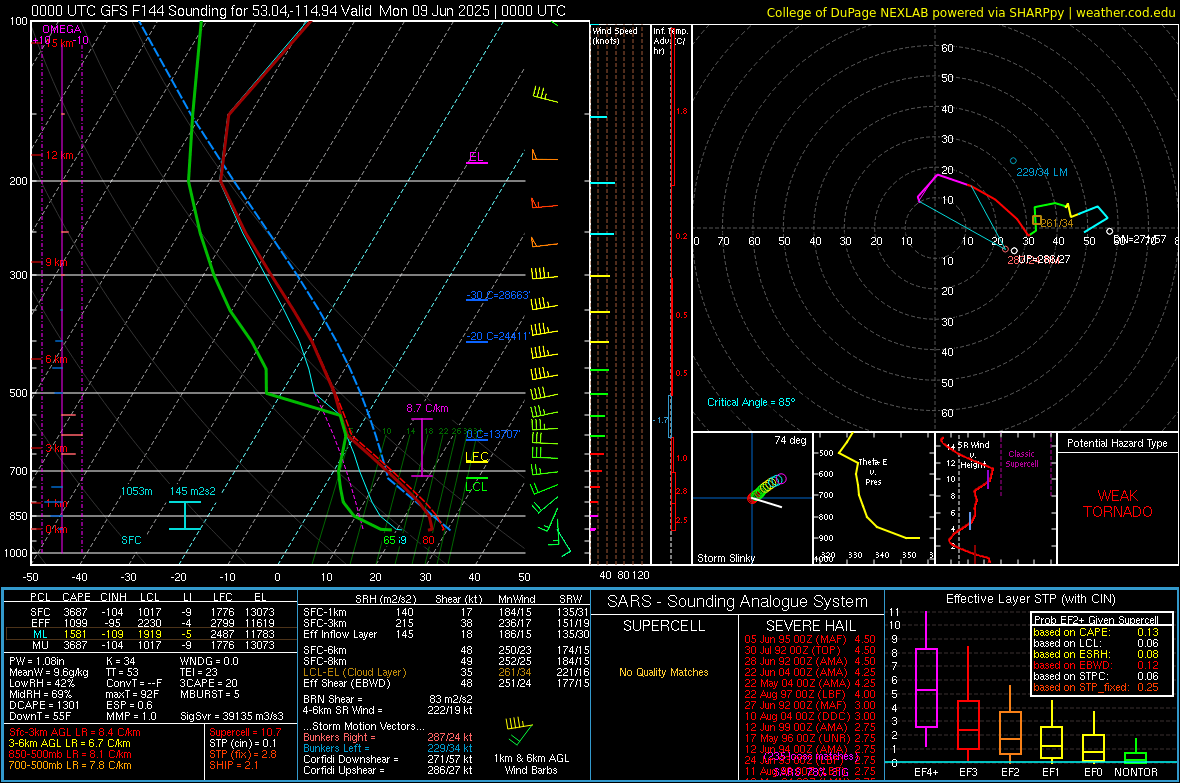Select the Eff Inflow Layer kinematics row
1180x783 pixels.
[x=446, y=634]
